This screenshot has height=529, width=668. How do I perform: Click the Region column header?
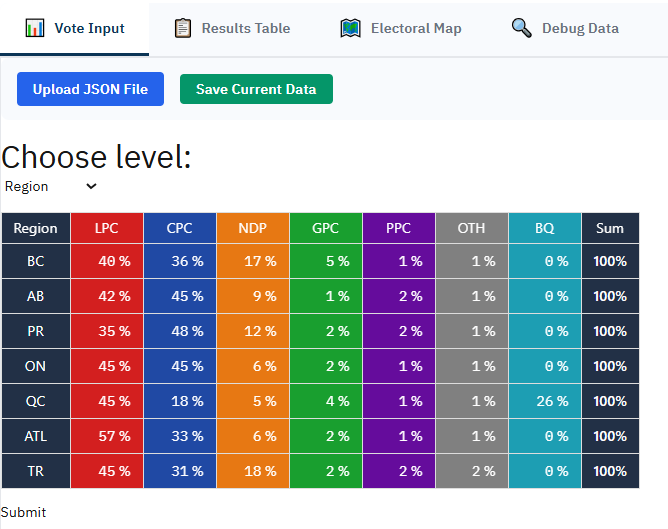pyautogui.click(x=36, y=228)
